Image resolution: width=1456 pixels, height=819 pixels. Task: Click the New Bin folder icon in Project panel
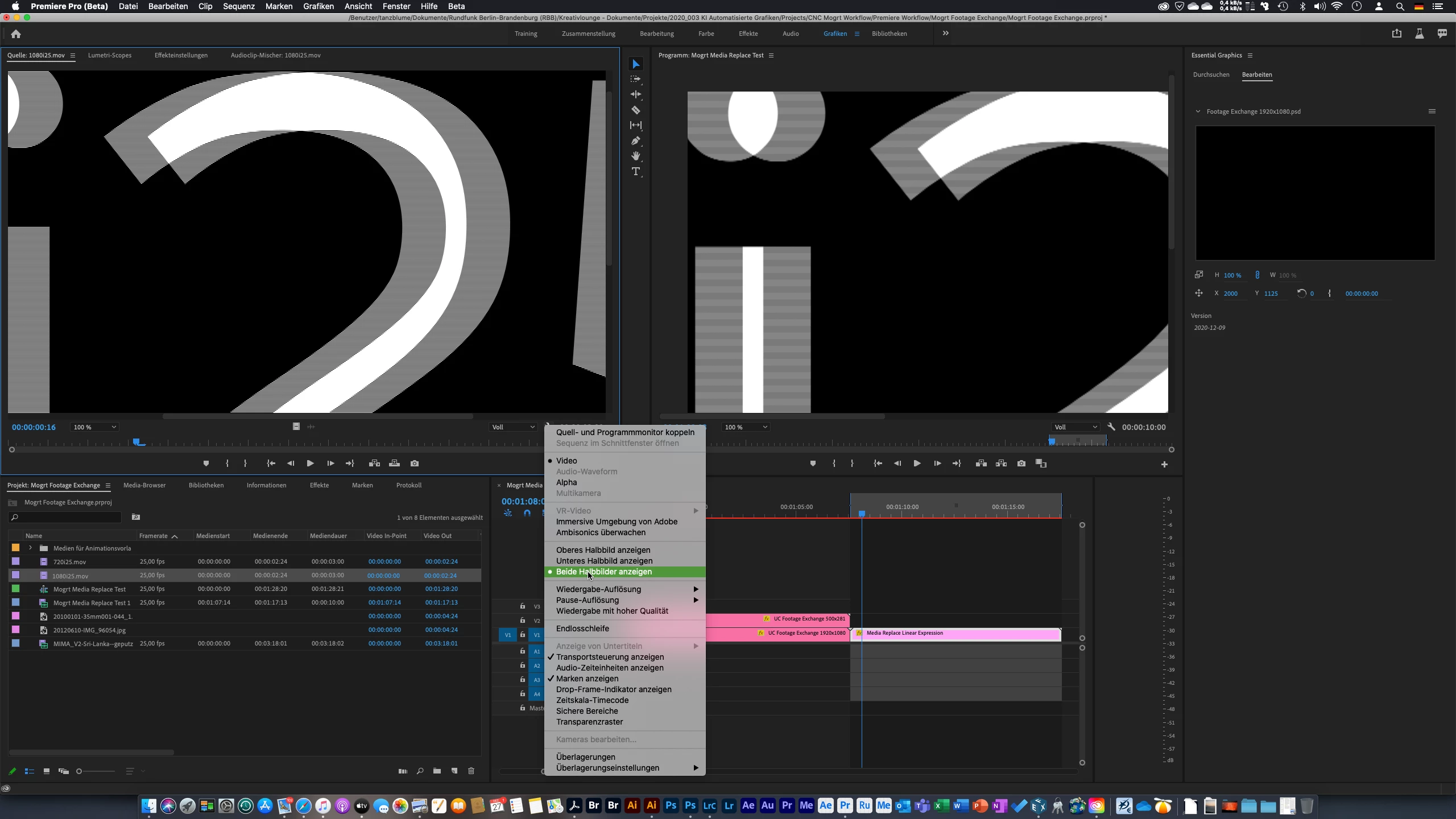[x=437, y=771]
